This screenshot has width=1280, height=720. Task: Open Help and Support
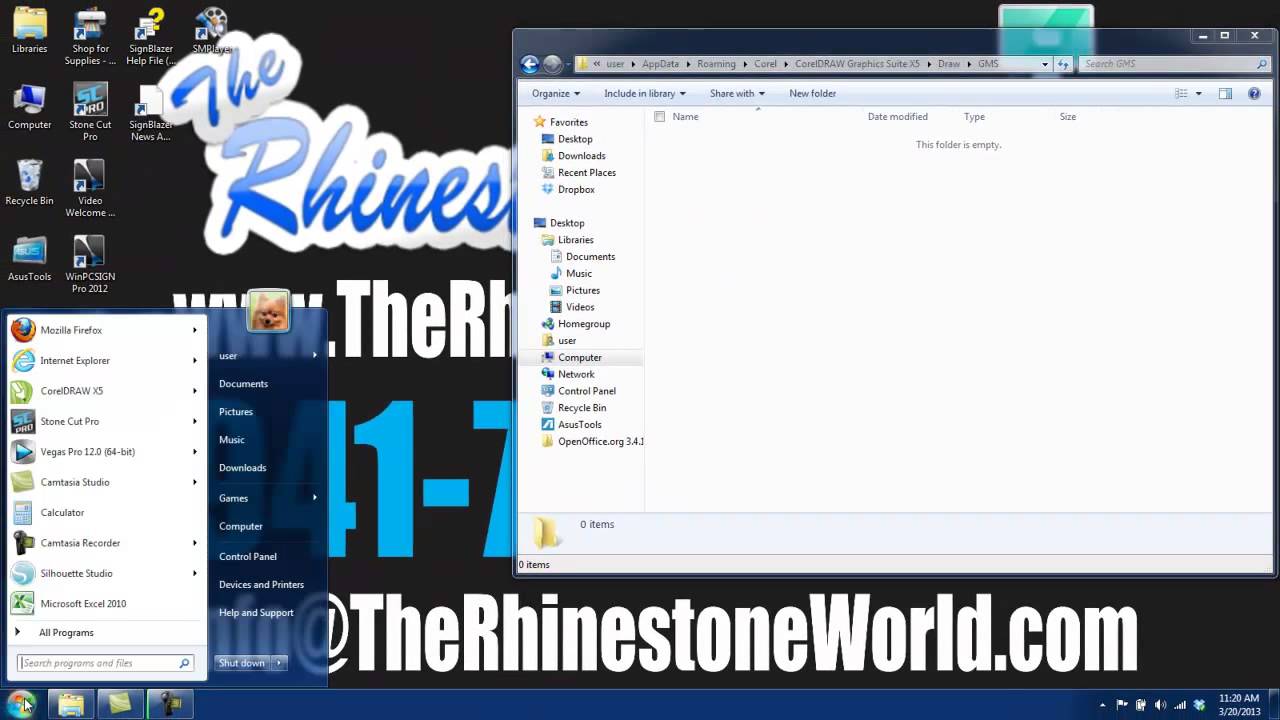coord(256,612)
